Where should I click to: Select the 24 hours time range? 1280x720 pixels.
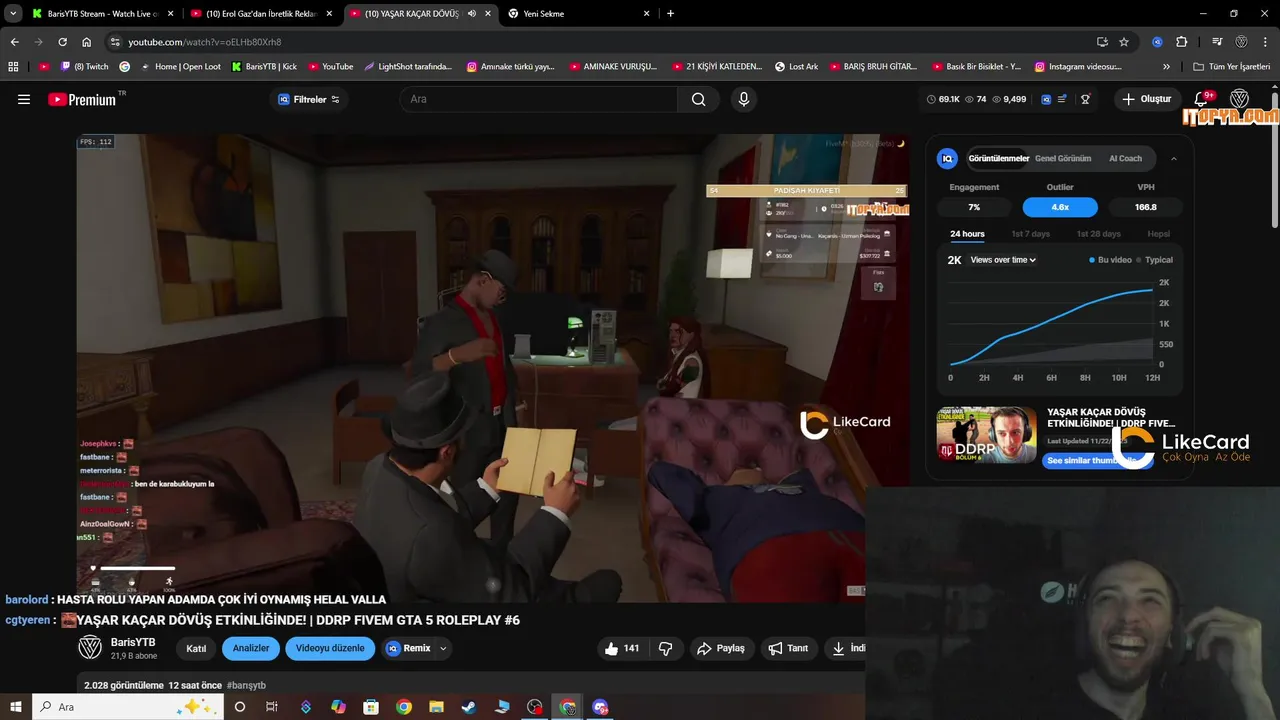(x=967, y=234)
